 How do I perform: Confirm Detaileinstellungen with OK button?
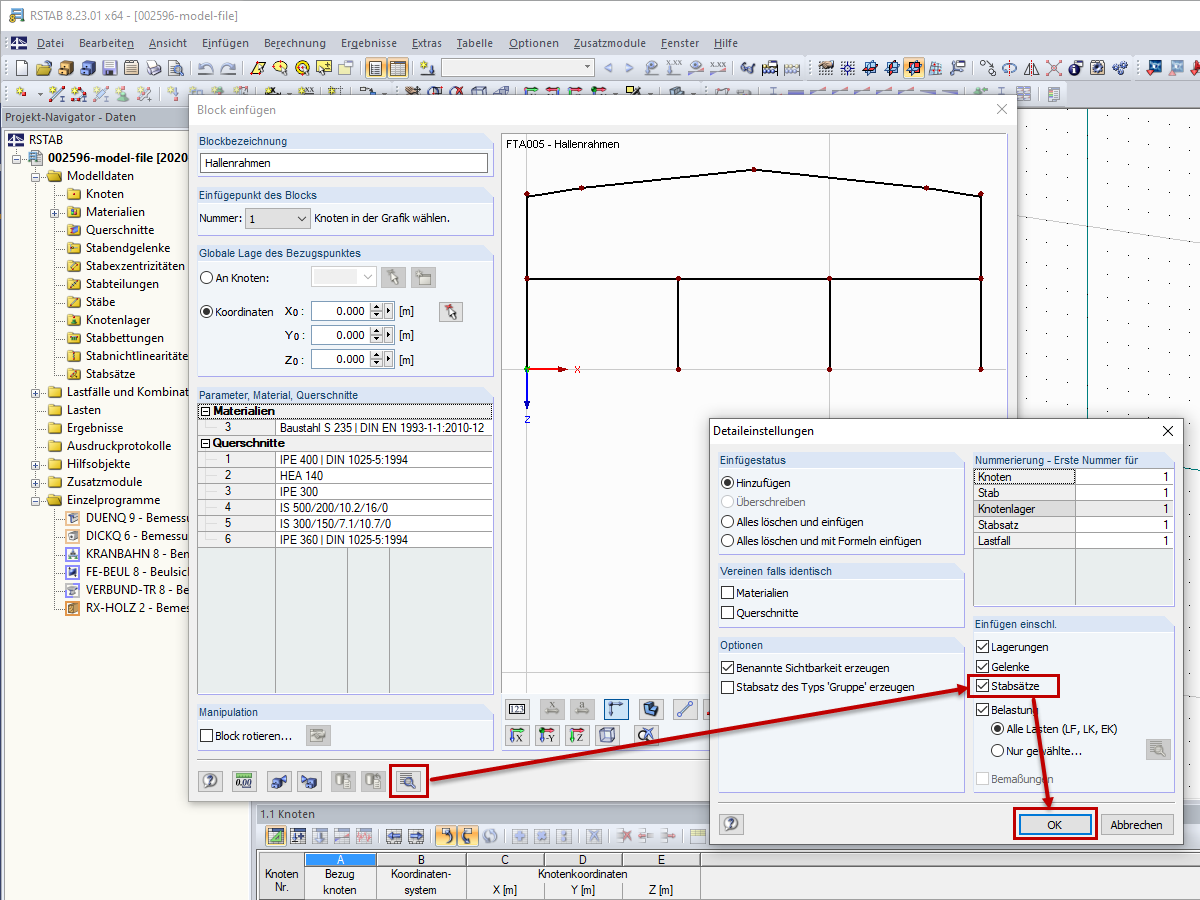tap(1055, 825)
